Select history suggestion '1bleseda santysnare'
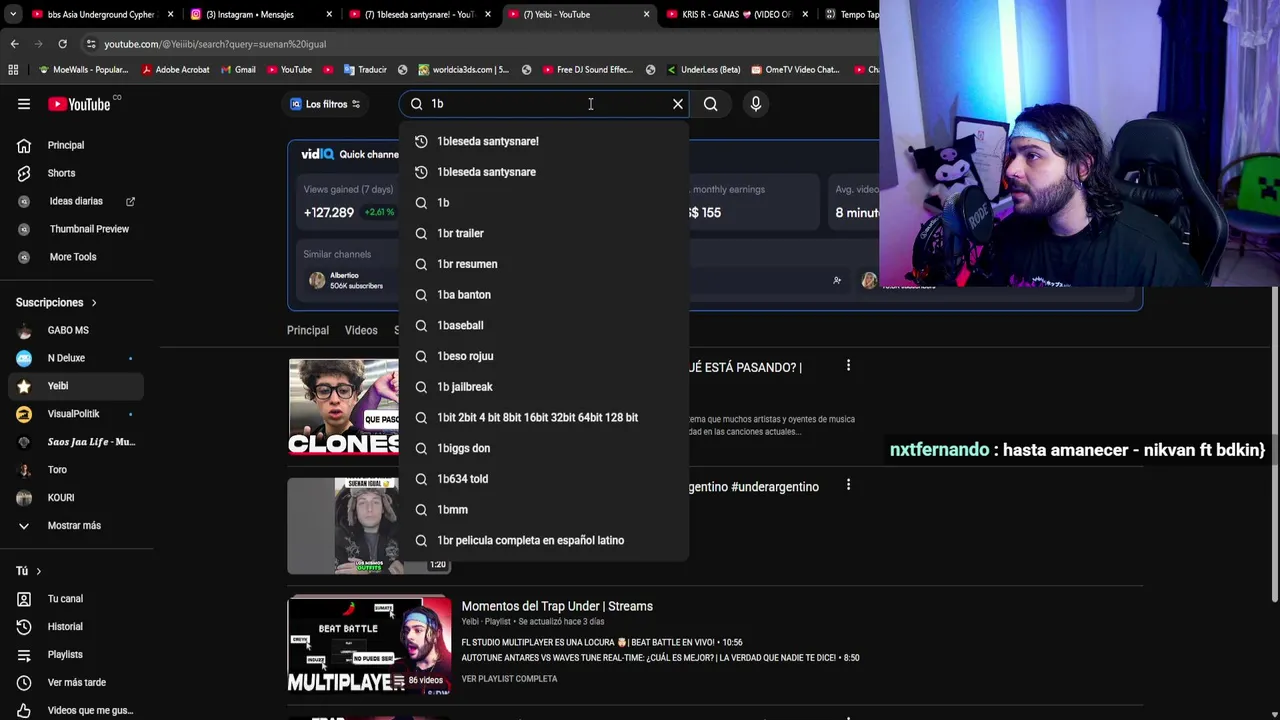This screenshot has width=1280, height=720. point(544,172)
